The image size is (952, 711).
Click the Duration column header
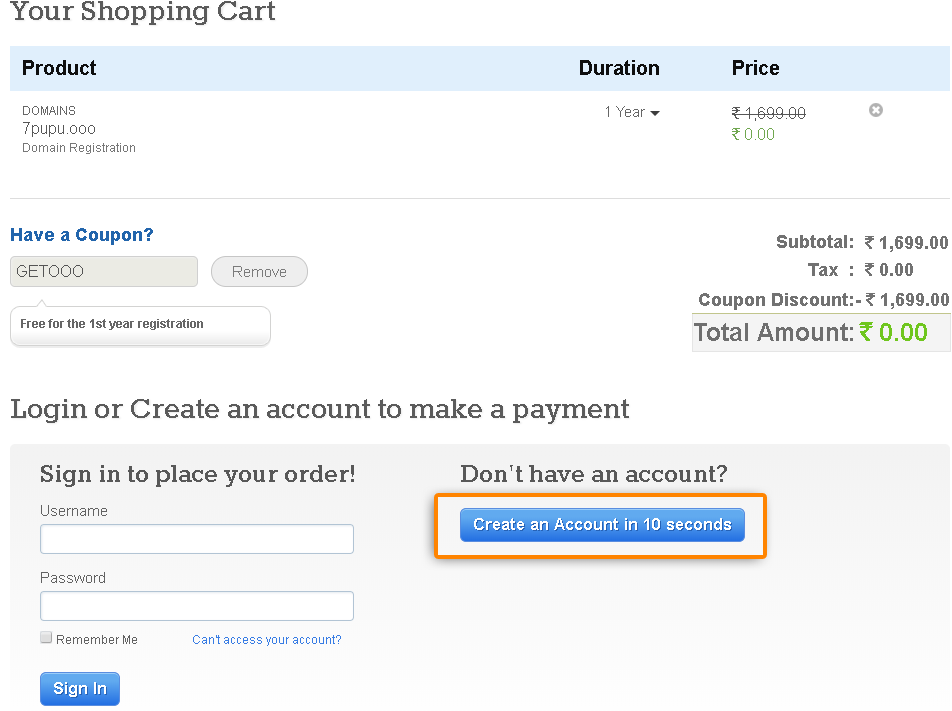pos(619,68)
